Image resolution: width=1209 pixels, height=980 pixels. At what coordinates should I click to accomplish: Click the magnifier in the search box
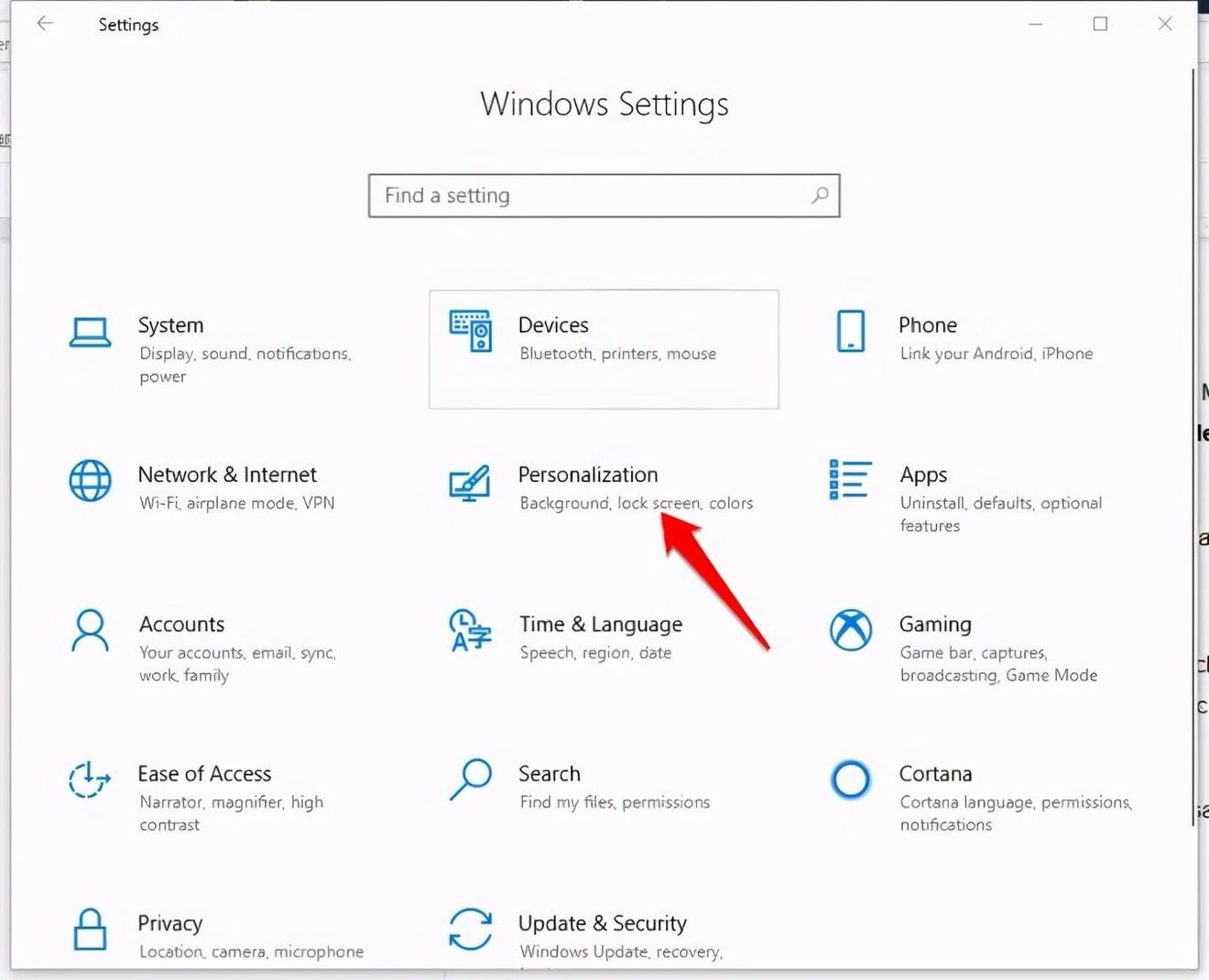coord(820,195)
